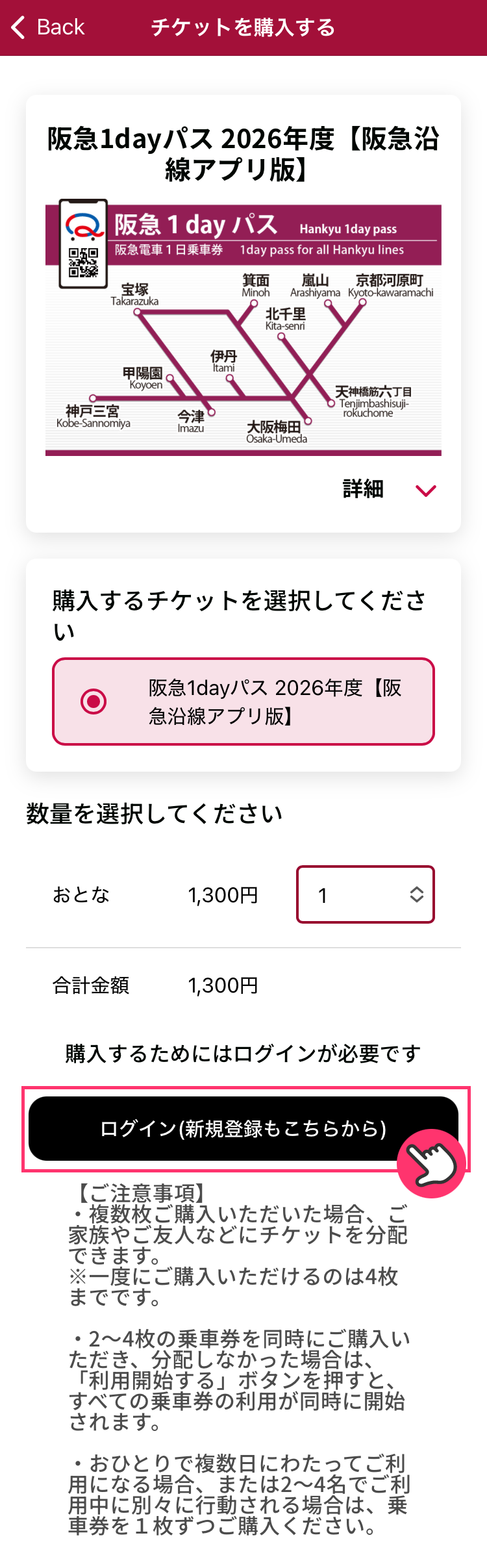Click the 阪急1dayパス ticket option label text
This screenshot has height=1568, width=487.
click(275, 702)
